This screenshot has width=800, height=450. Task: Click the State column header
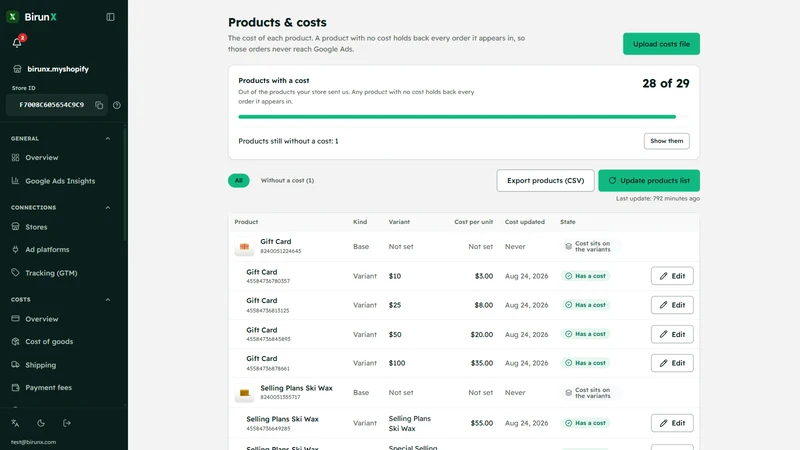point(568,222)
